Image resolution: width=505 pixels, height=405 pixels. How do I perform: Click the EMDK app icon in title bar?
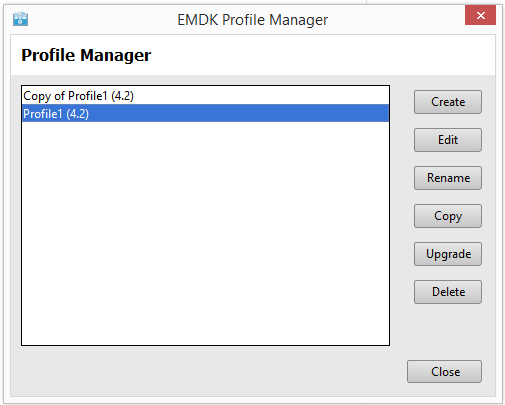coord(20,19)
